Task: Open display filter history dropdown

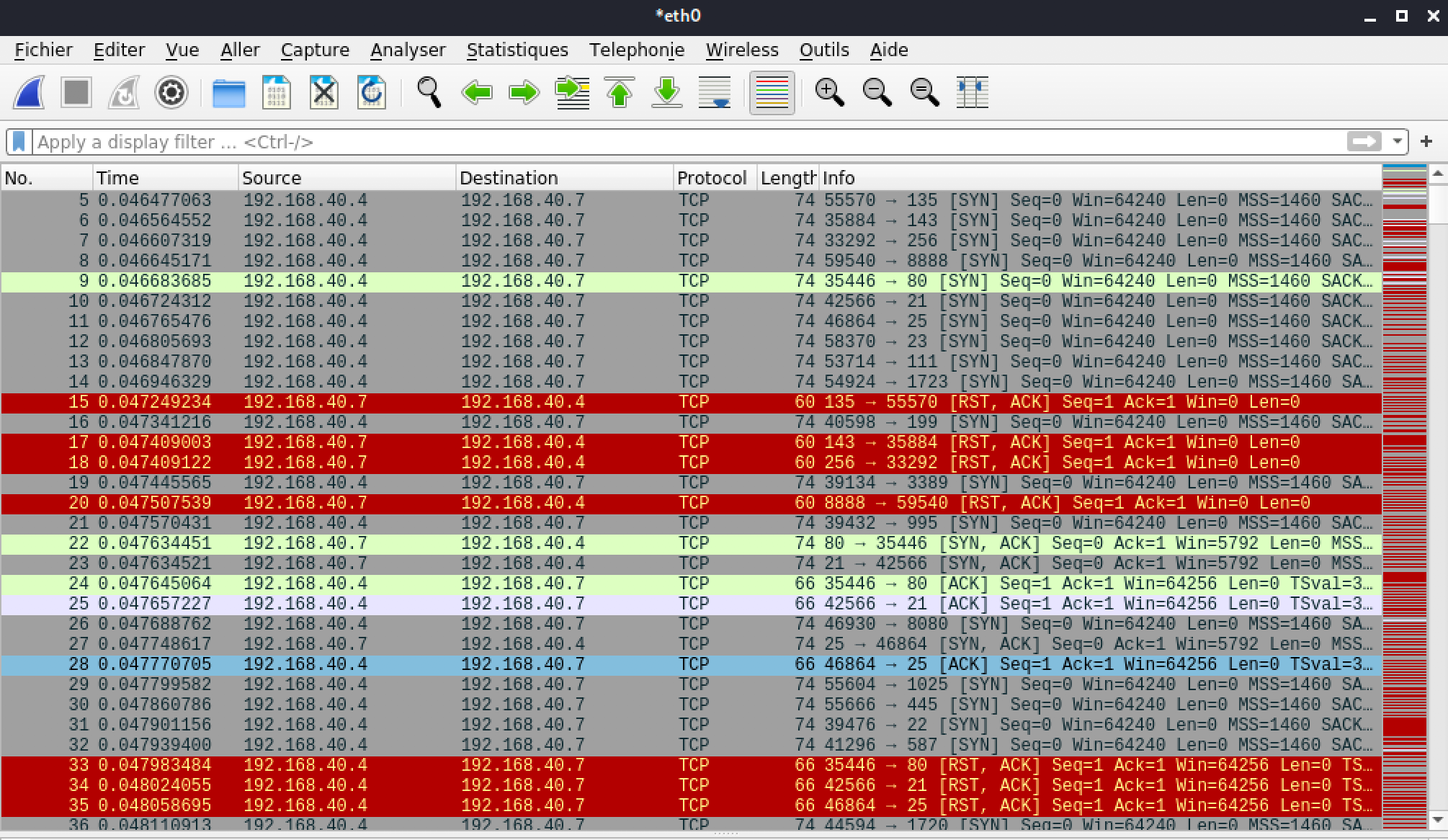Action: pos(1398,142)
